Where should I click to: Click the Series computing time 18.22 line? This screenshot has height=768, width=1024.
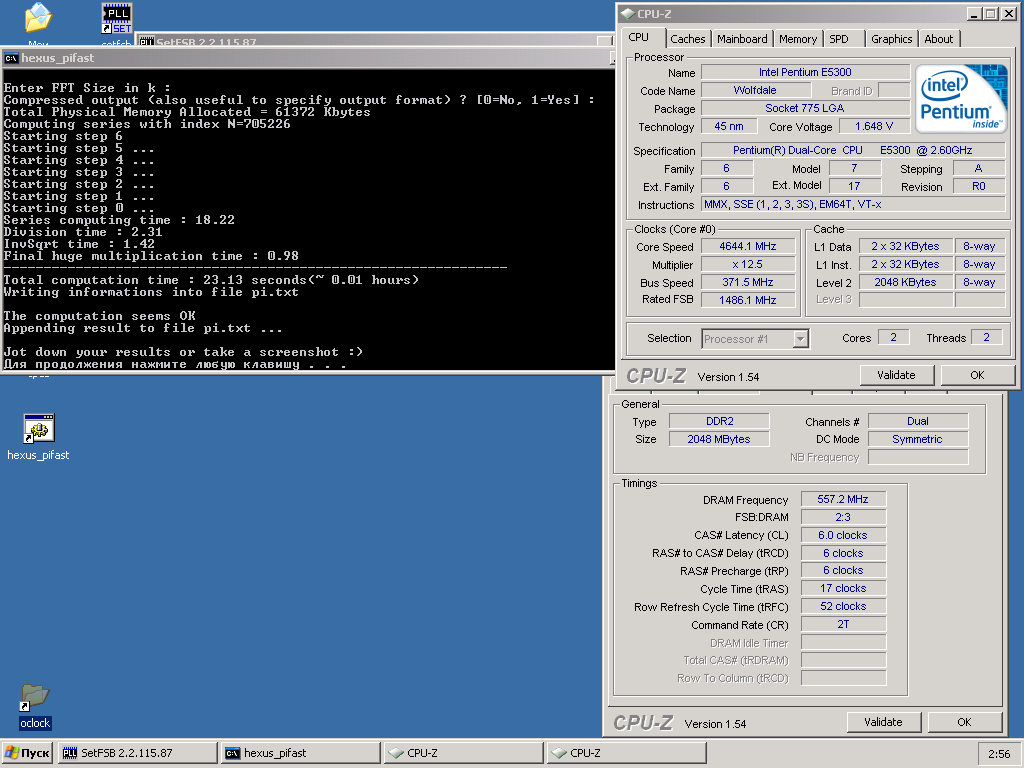119,220
